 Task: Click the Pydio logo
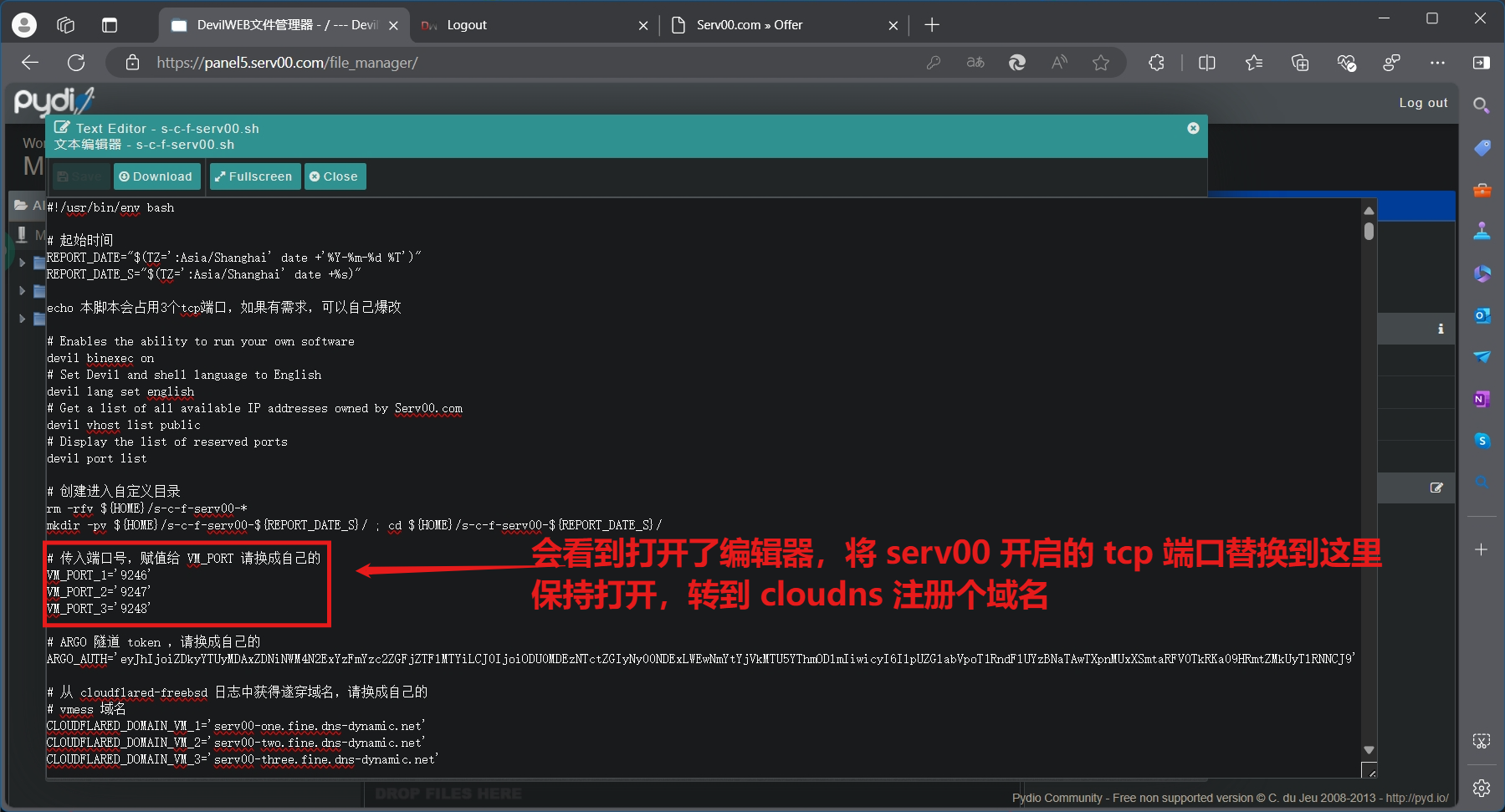point(54,101)
